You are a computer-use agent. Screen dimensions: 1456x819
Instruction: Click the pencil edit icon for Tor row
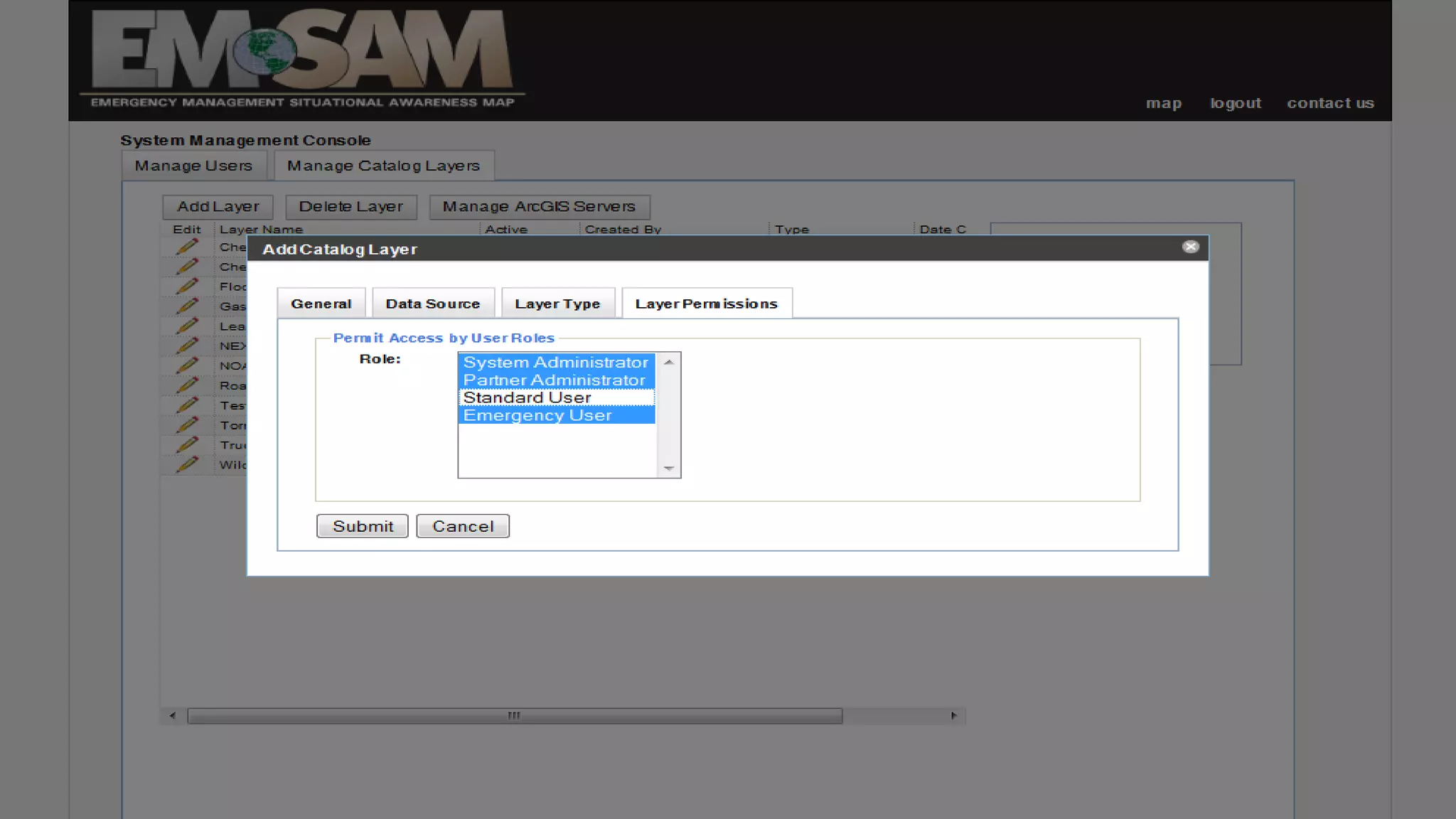pos(186,425)
